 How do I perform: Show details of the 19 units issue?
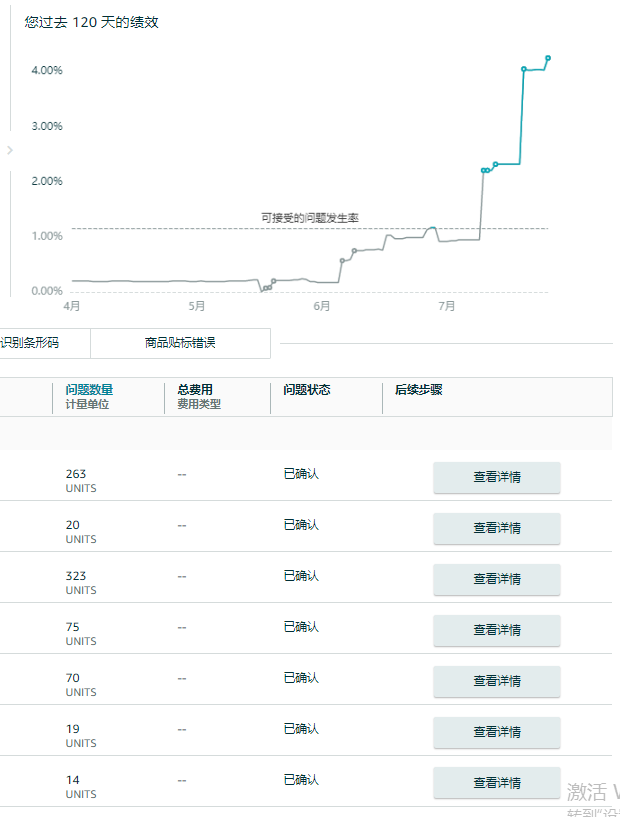[497, 733]
